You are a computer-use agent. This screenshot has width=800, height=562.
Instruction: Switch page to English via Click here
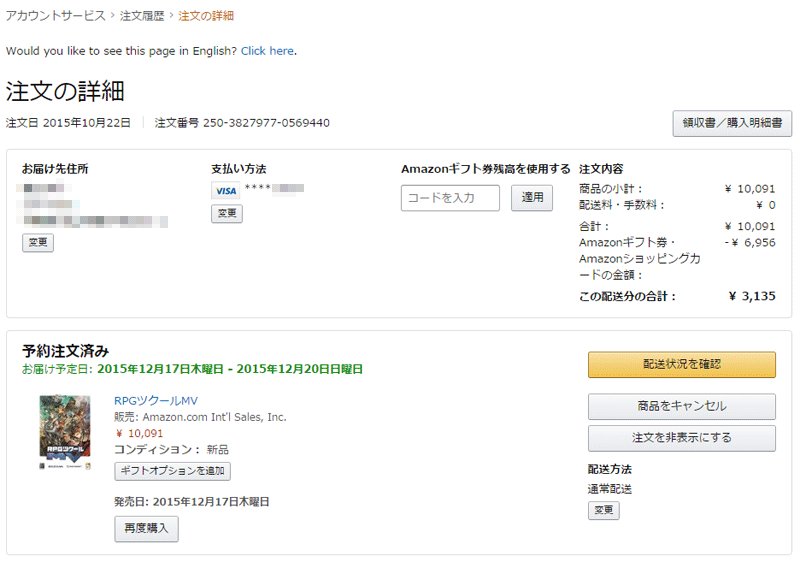click(267, 51)
